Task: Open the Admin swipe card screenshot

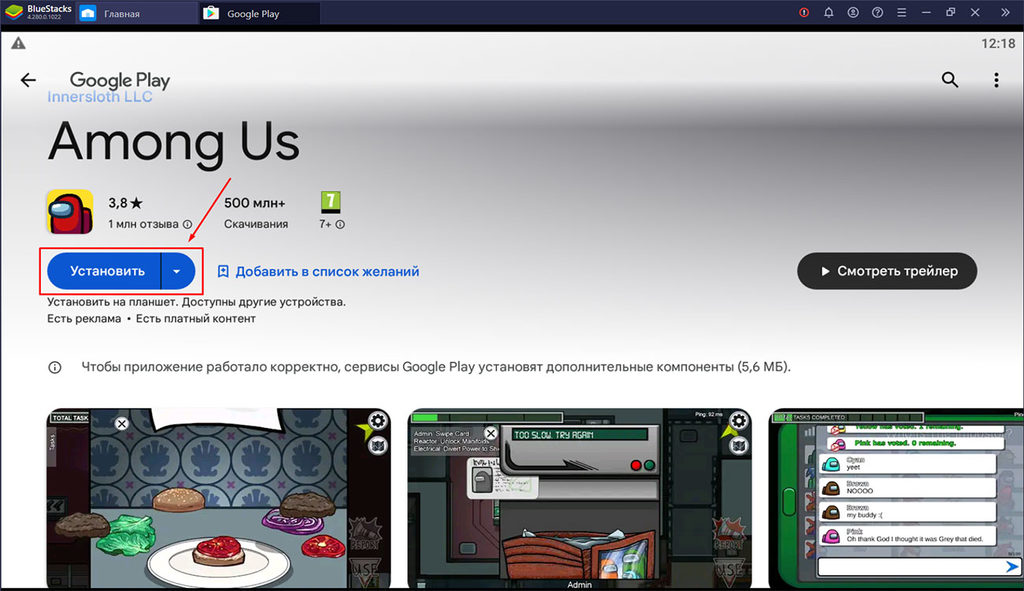Action: pyautogui.click(x=580, y=499)
